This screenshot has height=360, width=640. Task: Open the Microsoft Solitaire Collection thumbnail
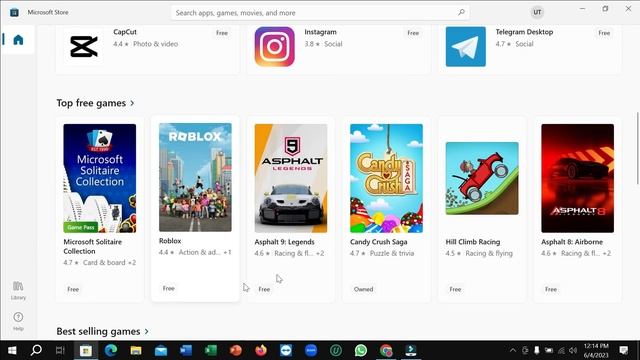coord(100,178)
